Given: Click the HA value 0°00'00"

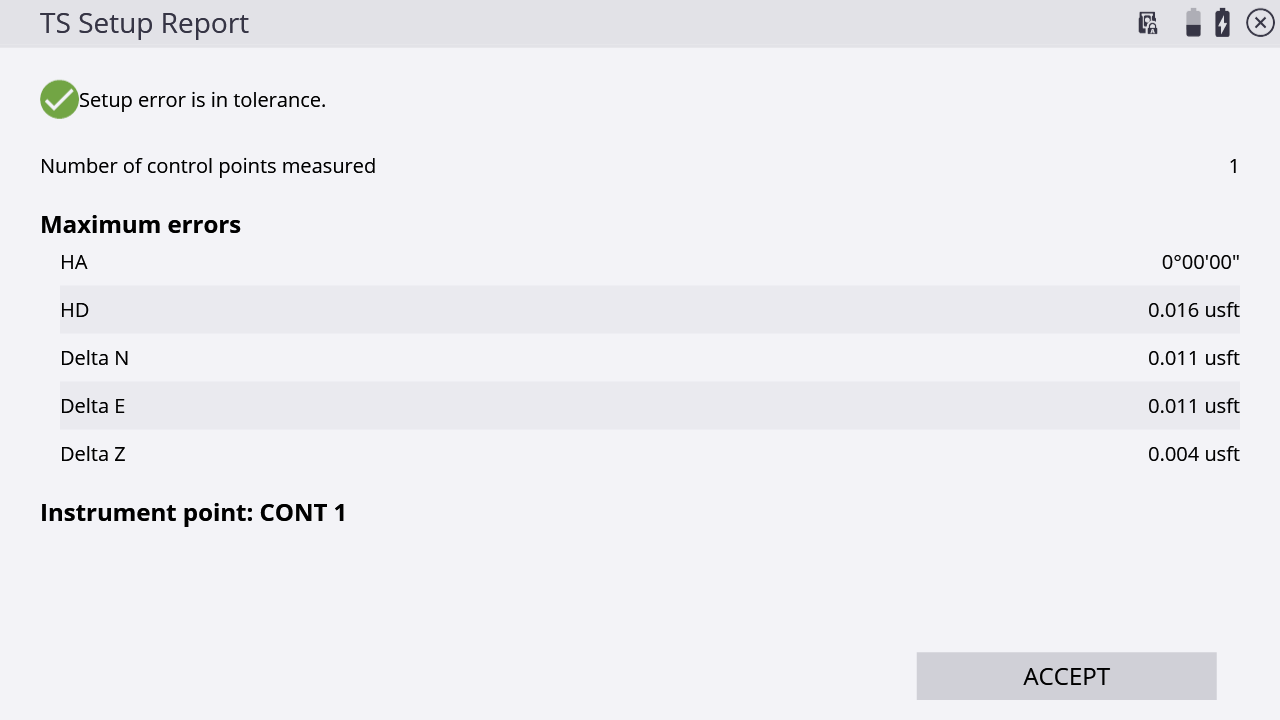Looking at the screenshot, I should [x=1200, y=262].
